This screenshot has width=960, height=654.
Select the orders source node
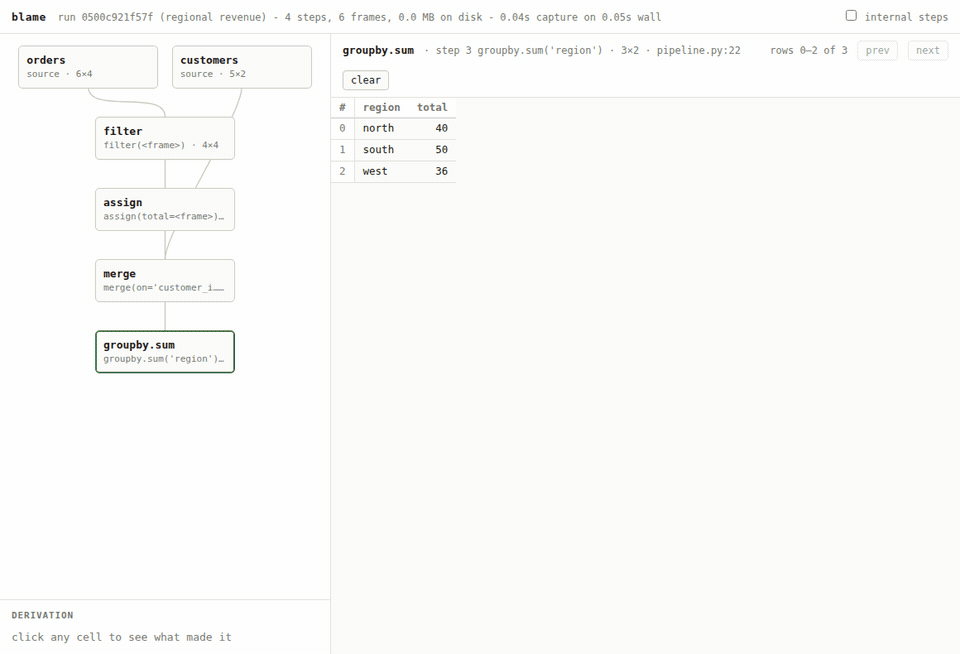(x=88, y=67)
